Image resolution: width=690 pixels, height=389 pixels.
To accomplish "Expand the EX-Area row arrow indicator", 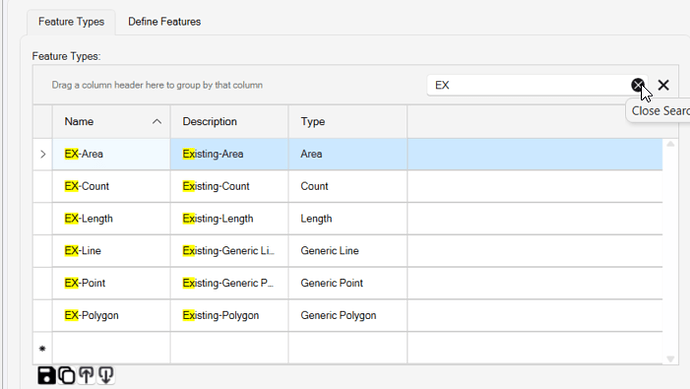I will point(43,154).
